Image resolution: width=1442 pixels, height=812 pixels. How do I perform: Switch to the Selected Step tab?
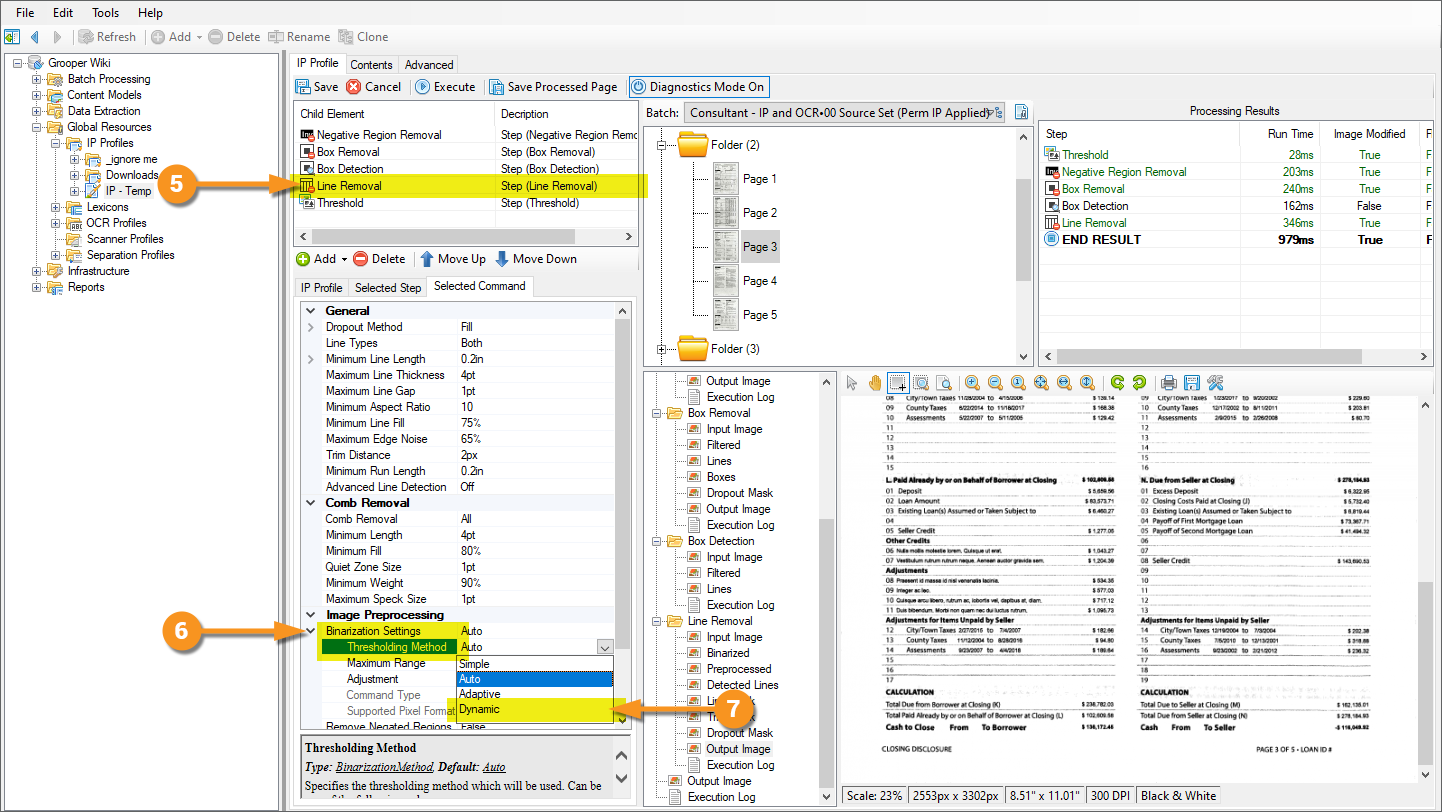coord(388,287)
